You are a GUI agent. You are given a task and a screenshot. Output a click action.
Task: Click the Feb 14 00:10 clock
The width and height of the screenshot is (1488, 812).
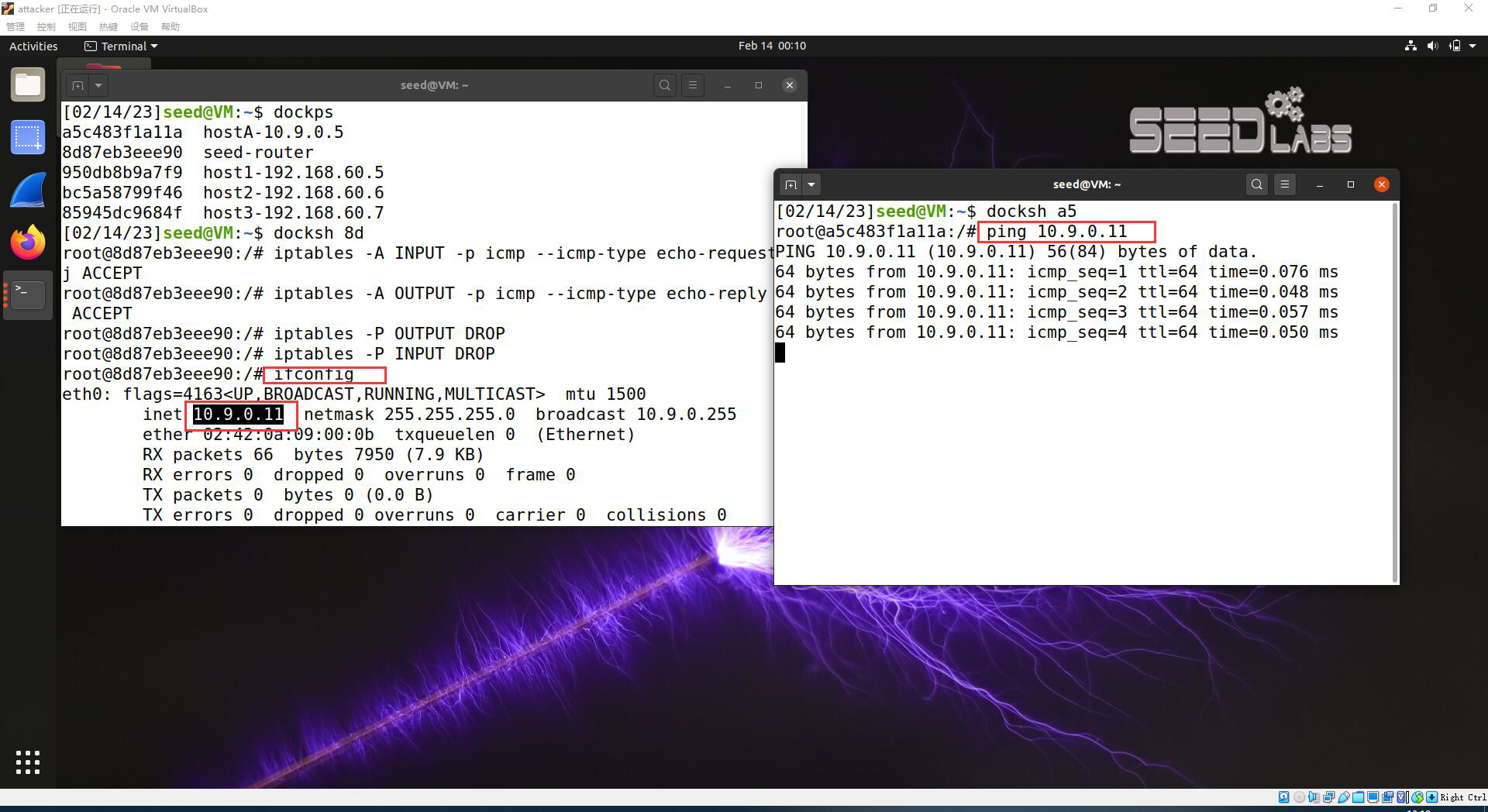[772, 46]
